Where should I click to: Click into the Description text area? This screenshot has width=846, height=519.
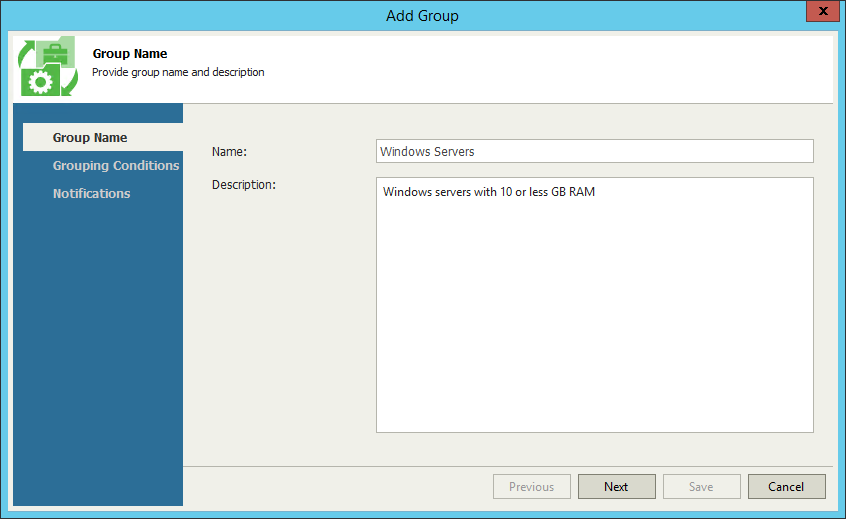pos(595,305)
